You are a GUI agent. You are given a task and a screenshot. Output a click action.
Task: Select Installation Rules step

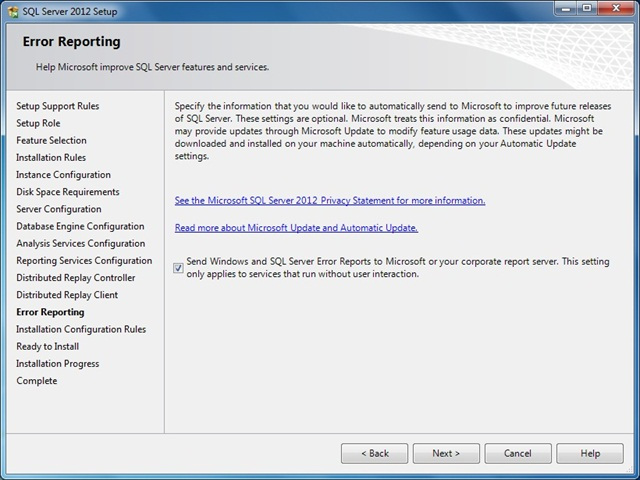coord(51,158)
